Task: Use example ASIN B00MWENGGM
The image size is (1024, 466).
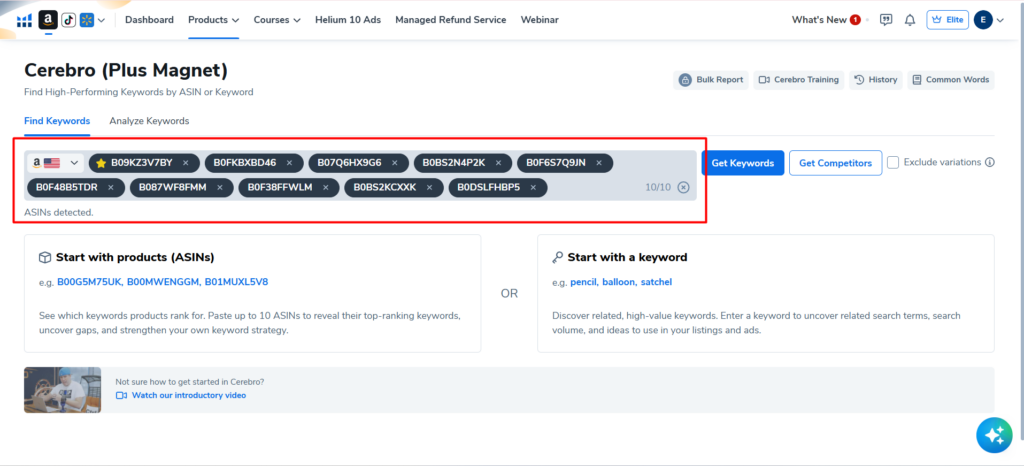Action: pyautogui.click(x=163, y=282)
